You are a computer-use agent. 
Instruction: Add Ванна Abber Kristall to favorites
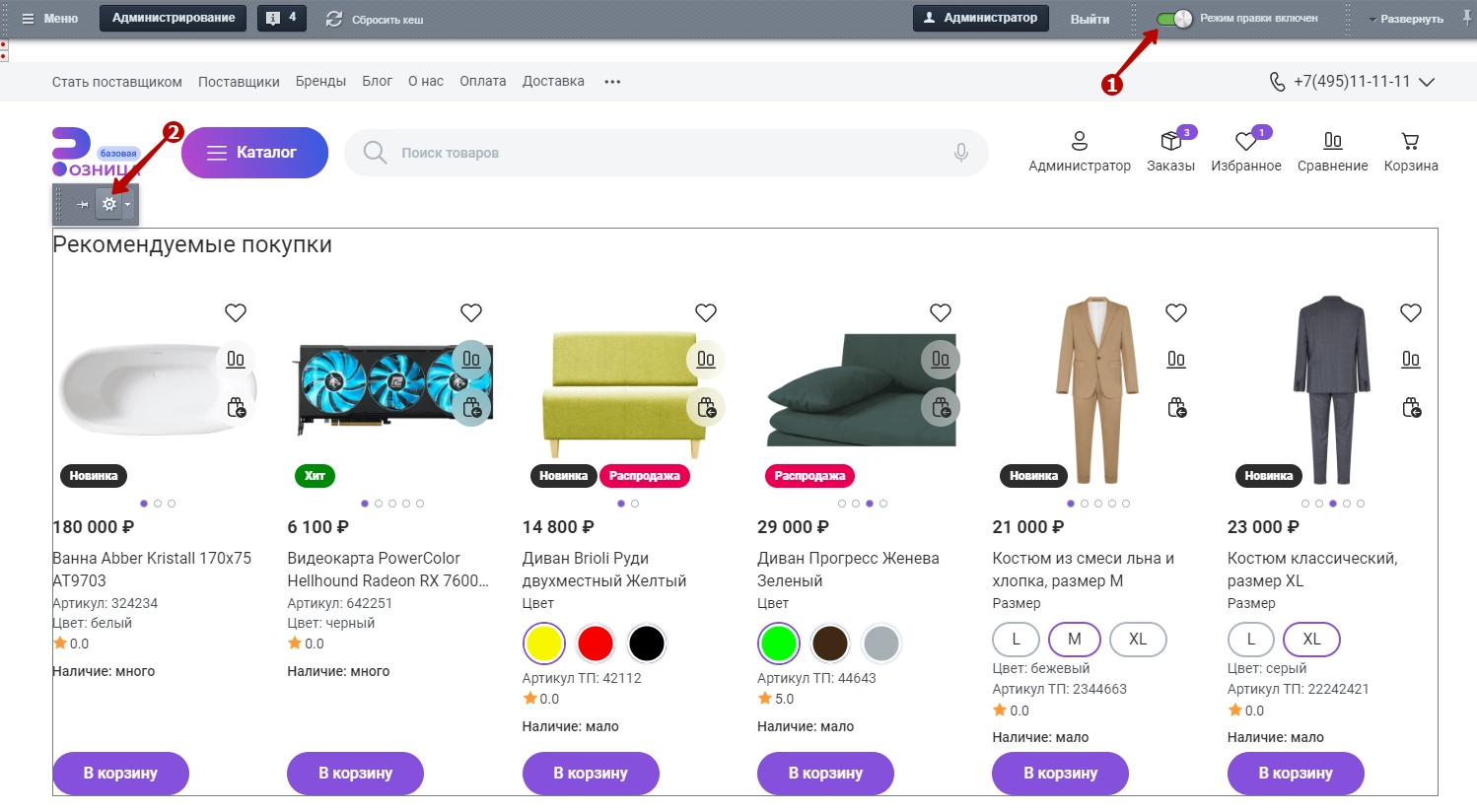click(236, 312)
